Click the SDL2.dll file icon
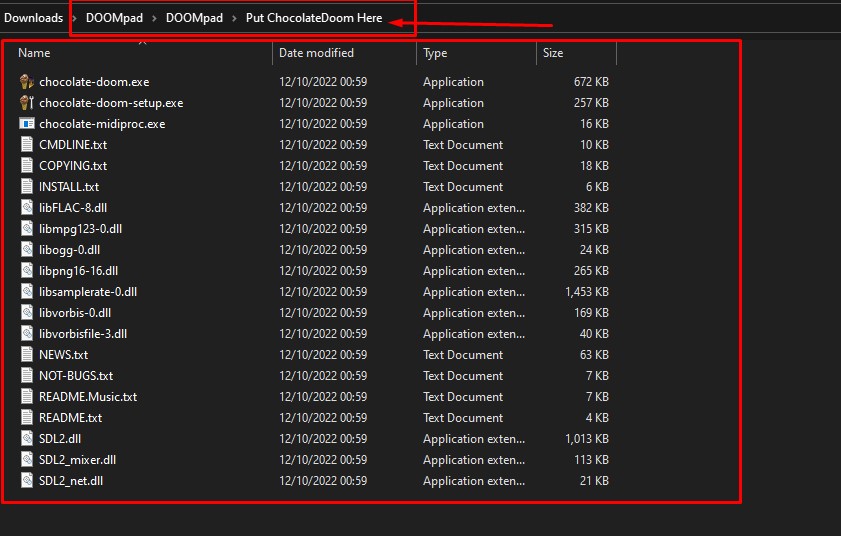The image size is (841, 536). [x=26, y=439]
